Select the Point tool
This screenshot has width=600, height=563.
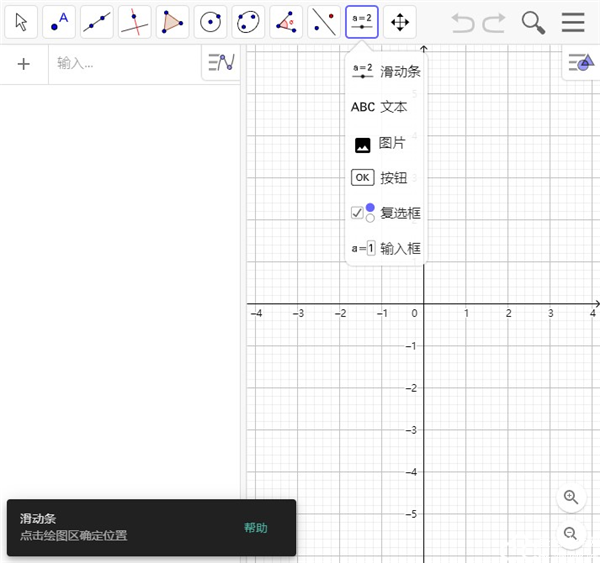click(x=59, y=22)
